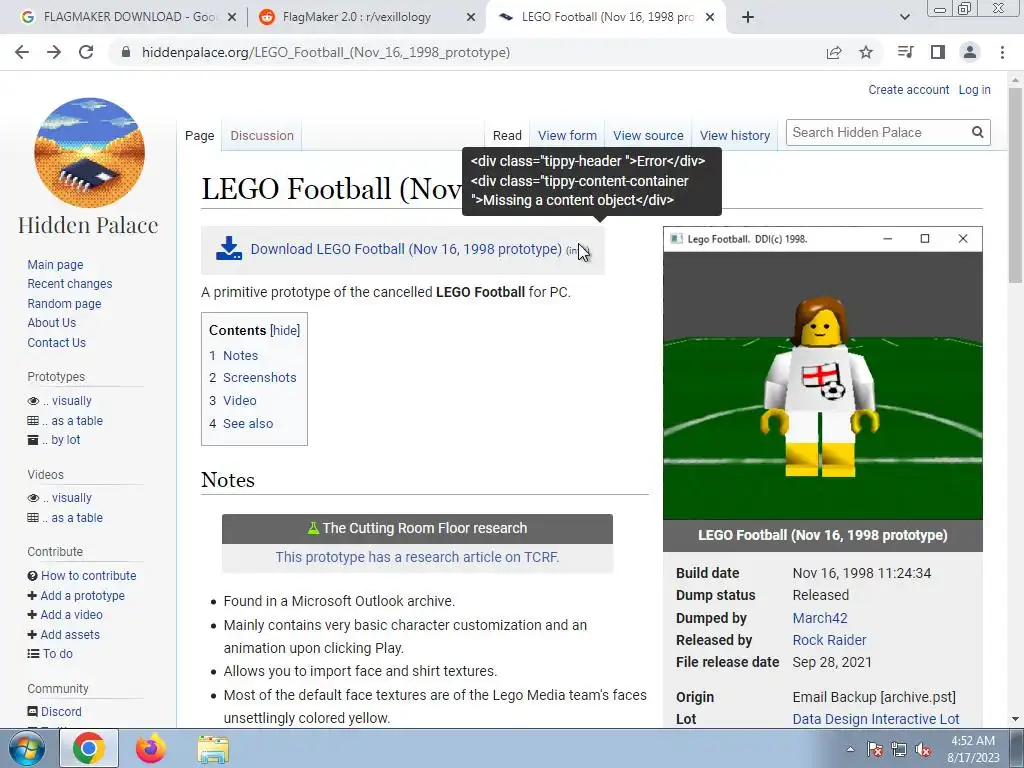Hide the Contents table with [hide]
The height and width of the screenshot is (768, 1024).
tap(285, 330)
